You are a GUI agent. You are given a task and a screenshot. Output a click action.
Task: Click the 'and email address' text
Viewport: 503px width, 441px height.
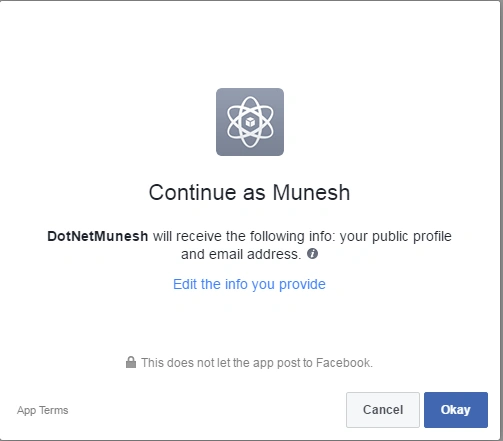point(241,254)
